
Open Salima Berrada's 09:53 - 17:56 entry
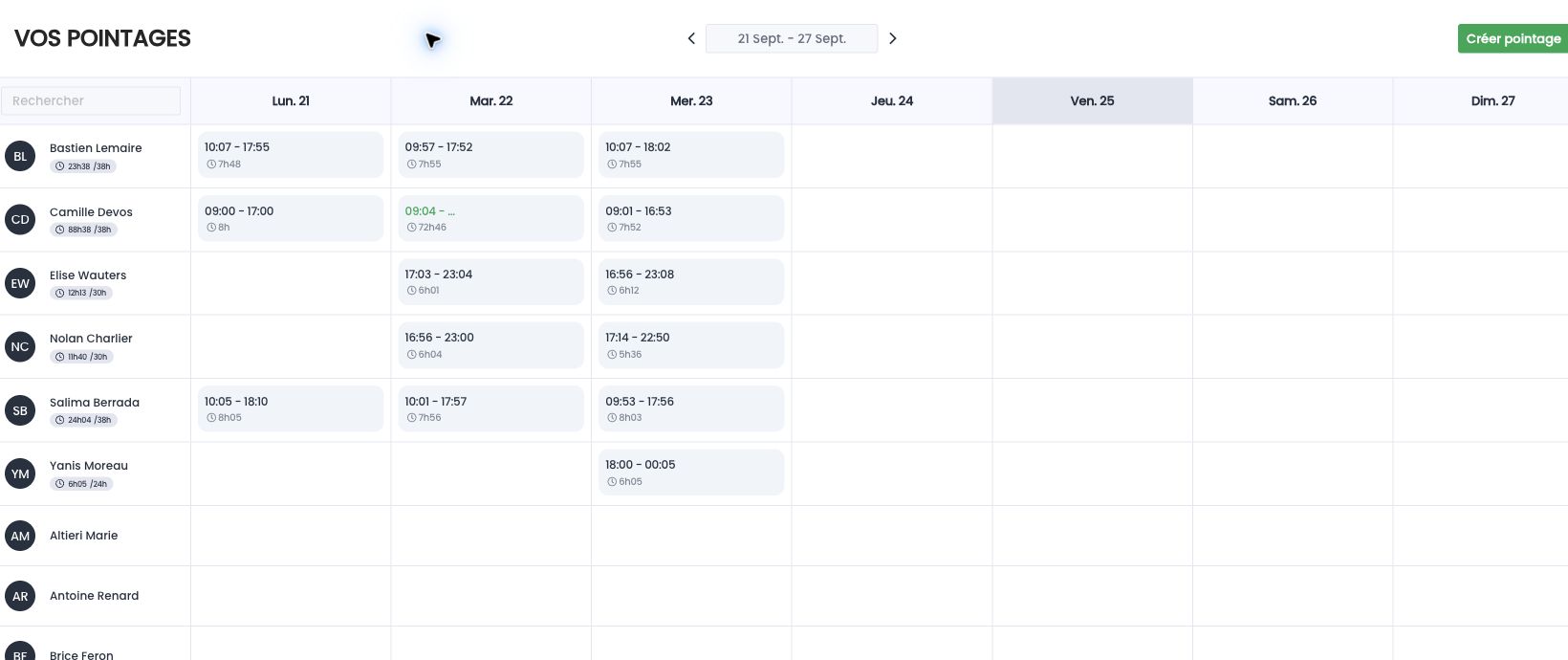coord(691,409)
